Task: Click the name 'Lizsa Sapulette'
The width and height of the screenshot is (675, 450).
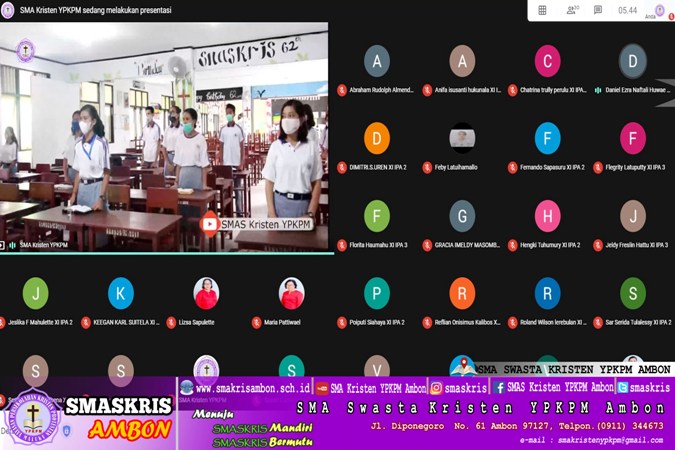Action: coord(196,322)
